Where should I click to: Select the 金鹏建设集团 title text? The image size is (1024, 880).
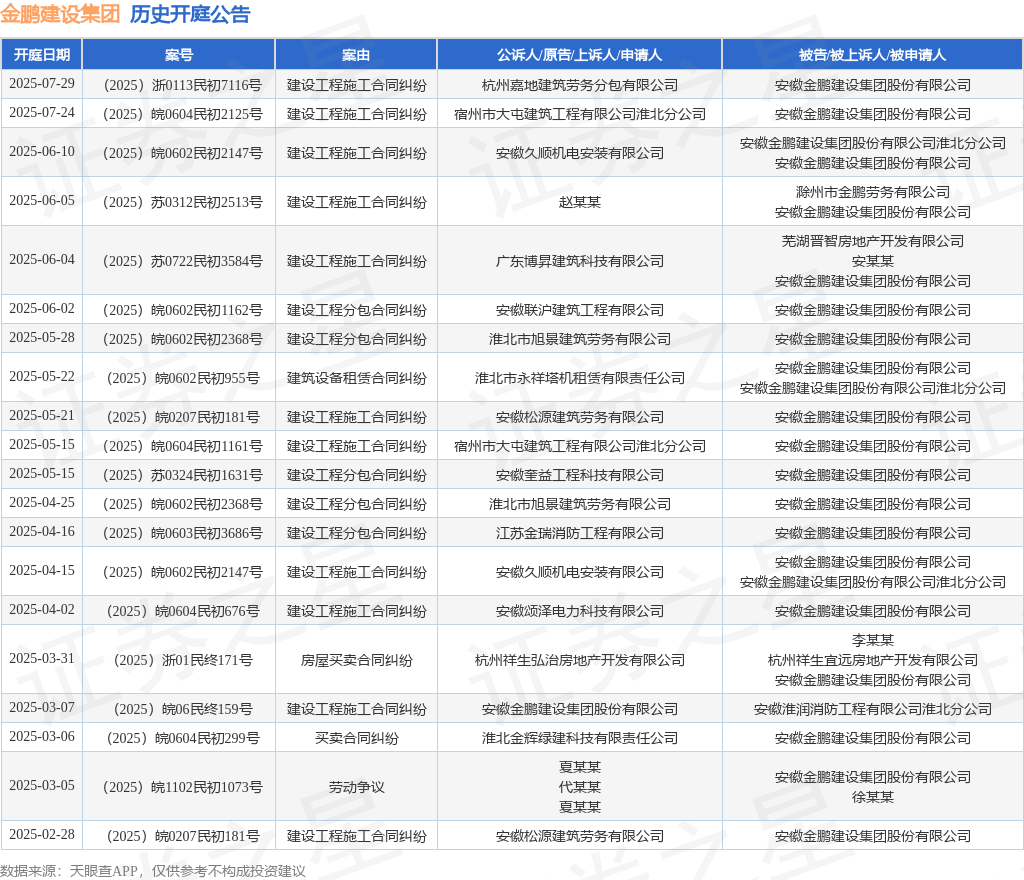[x=60, y=14]
